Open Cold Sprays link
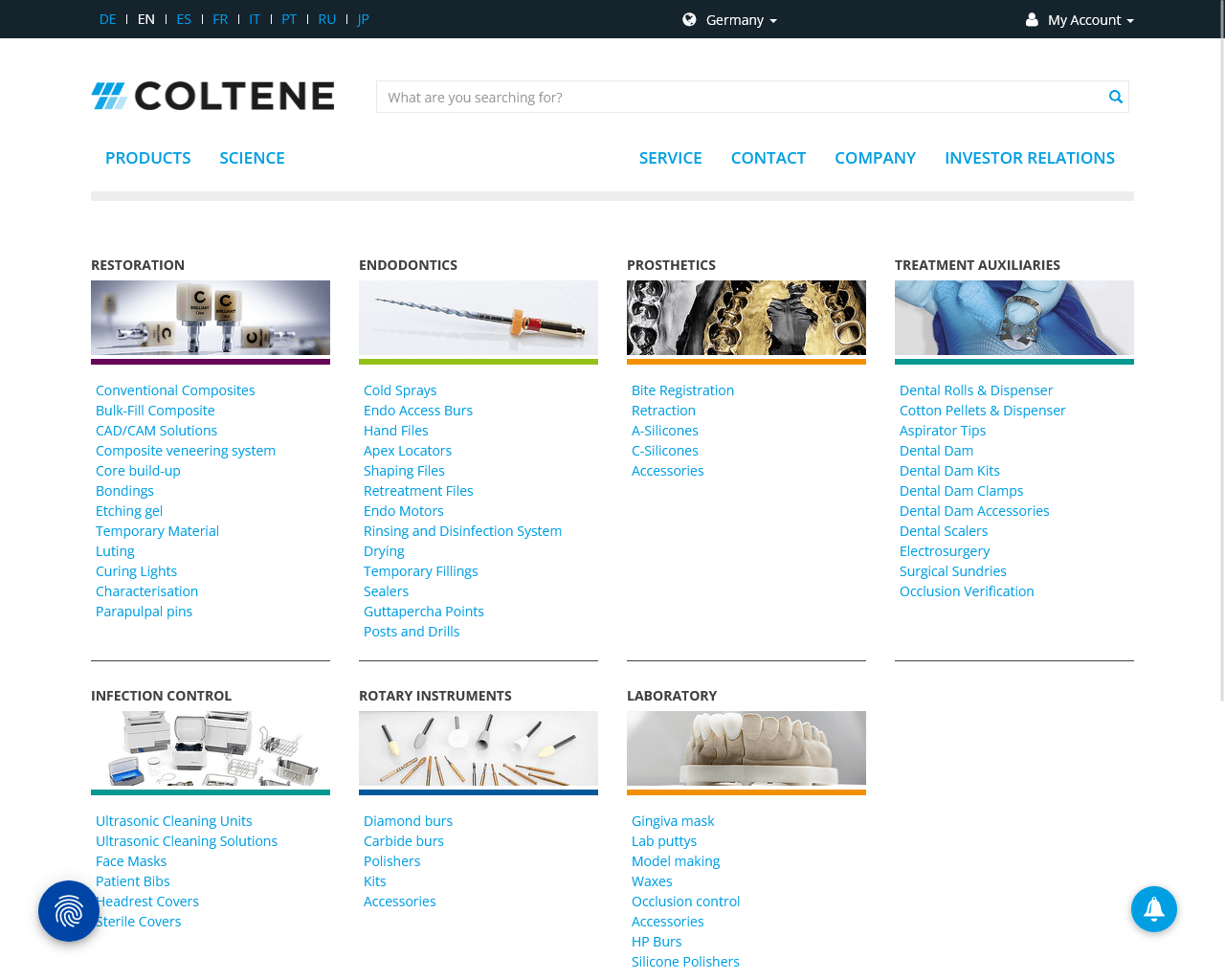 click(400, 390)
